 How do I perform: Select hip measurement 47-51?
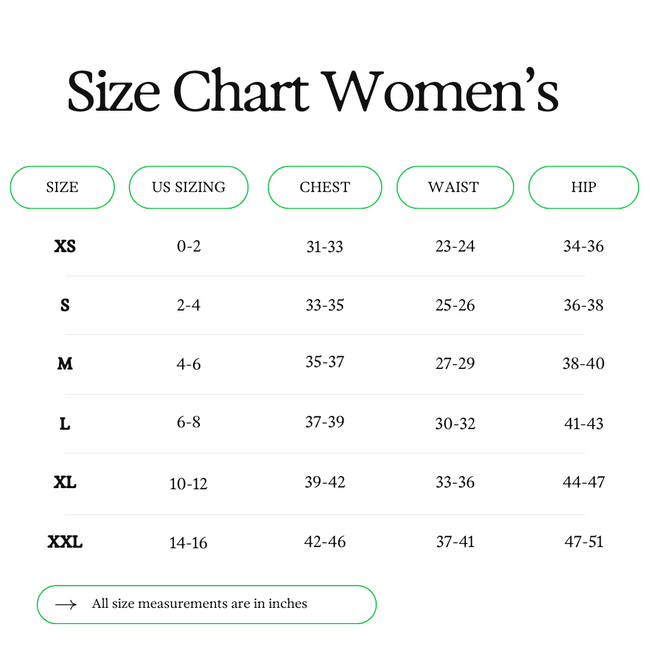583,542
